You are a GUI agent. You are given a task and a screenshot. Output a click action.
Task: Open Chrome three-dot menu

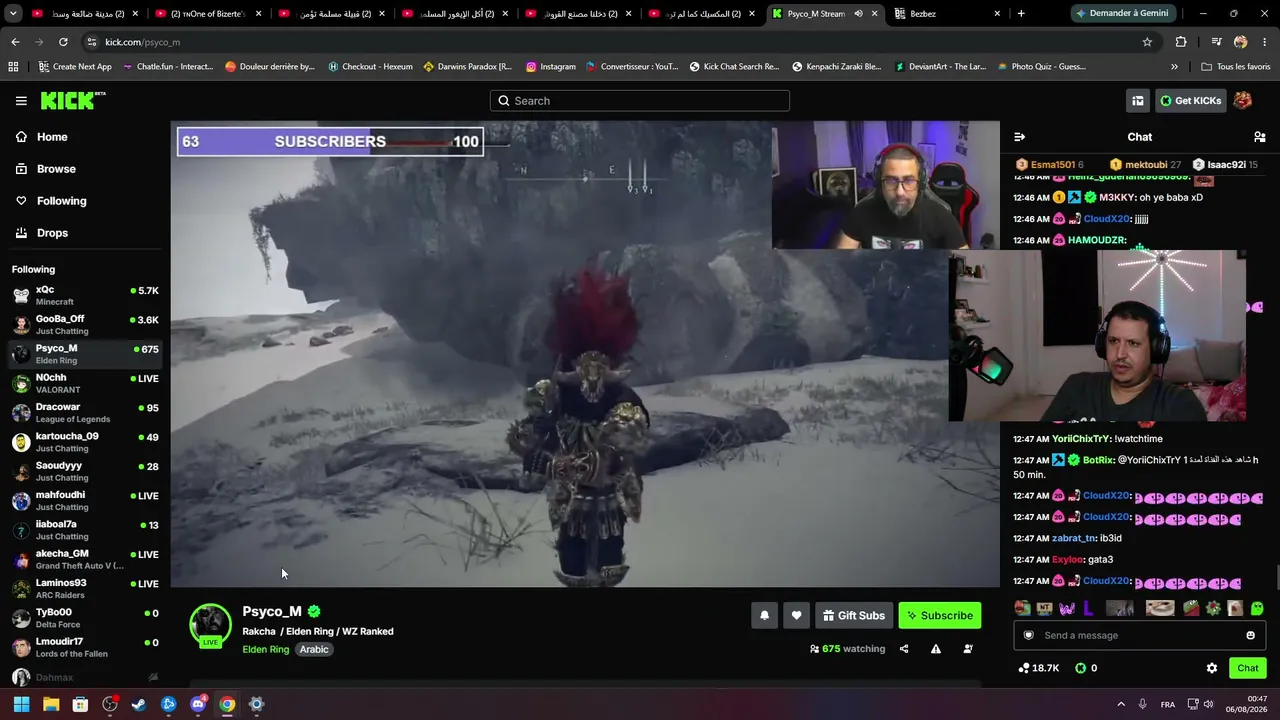pos(1265,42)
